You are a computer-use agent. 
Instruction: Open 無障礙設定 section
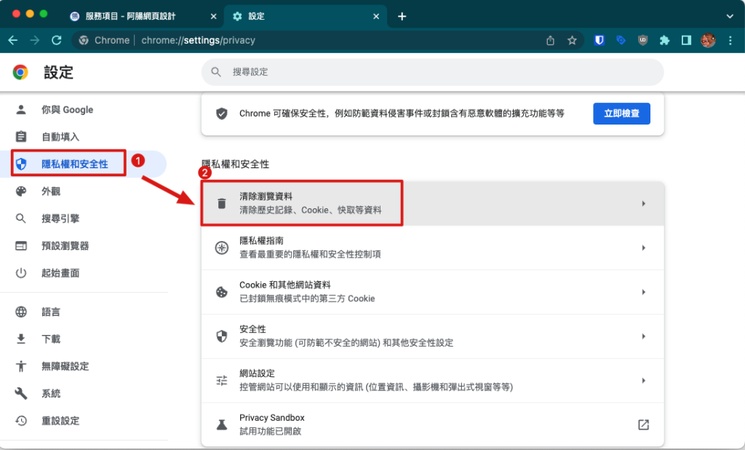tap(65, 366)
